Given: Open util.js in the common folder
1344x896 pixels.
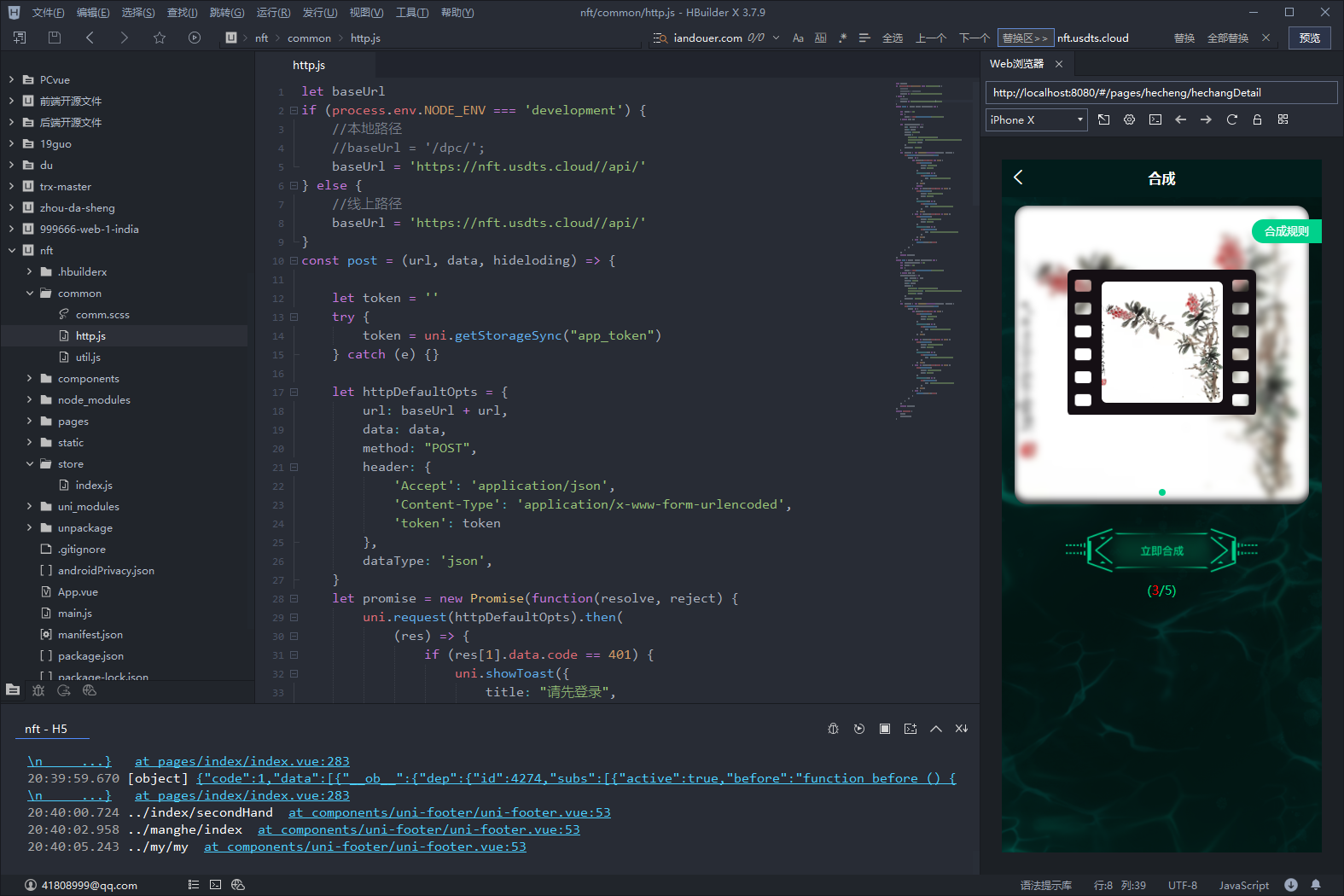Looking at the screenshot, I should coord(87,357).
